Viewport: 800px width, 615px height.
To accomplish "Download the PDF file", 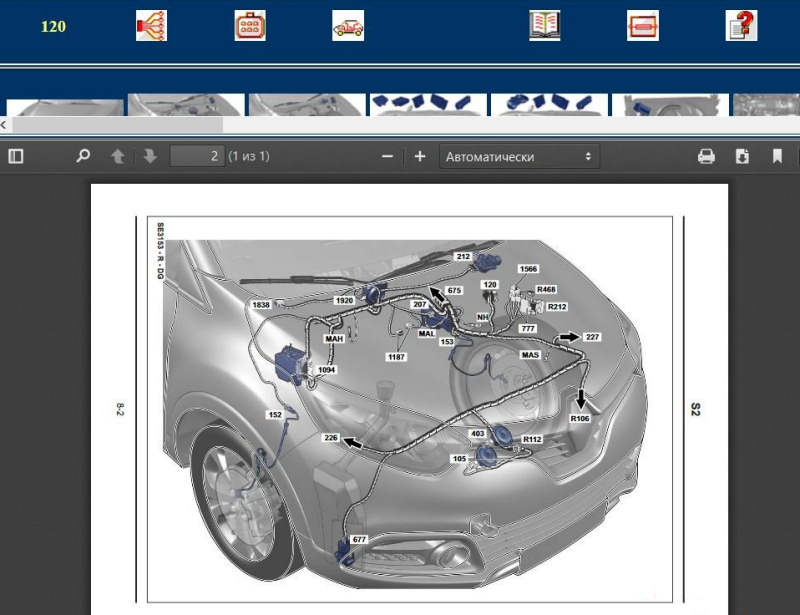I will click(x=742, y=156).
